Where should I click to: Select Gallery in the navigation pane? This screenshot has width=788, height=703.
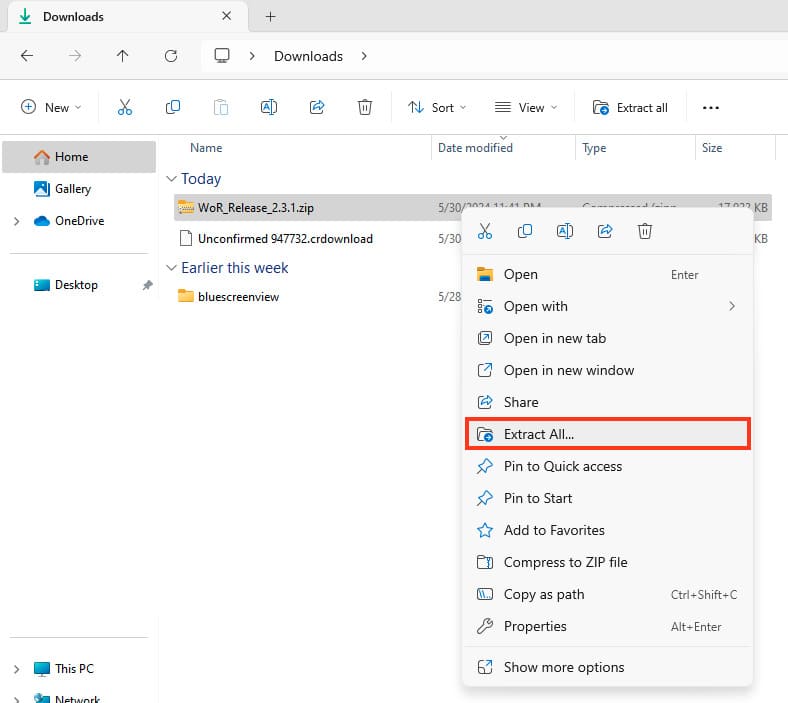click(72, 188)
